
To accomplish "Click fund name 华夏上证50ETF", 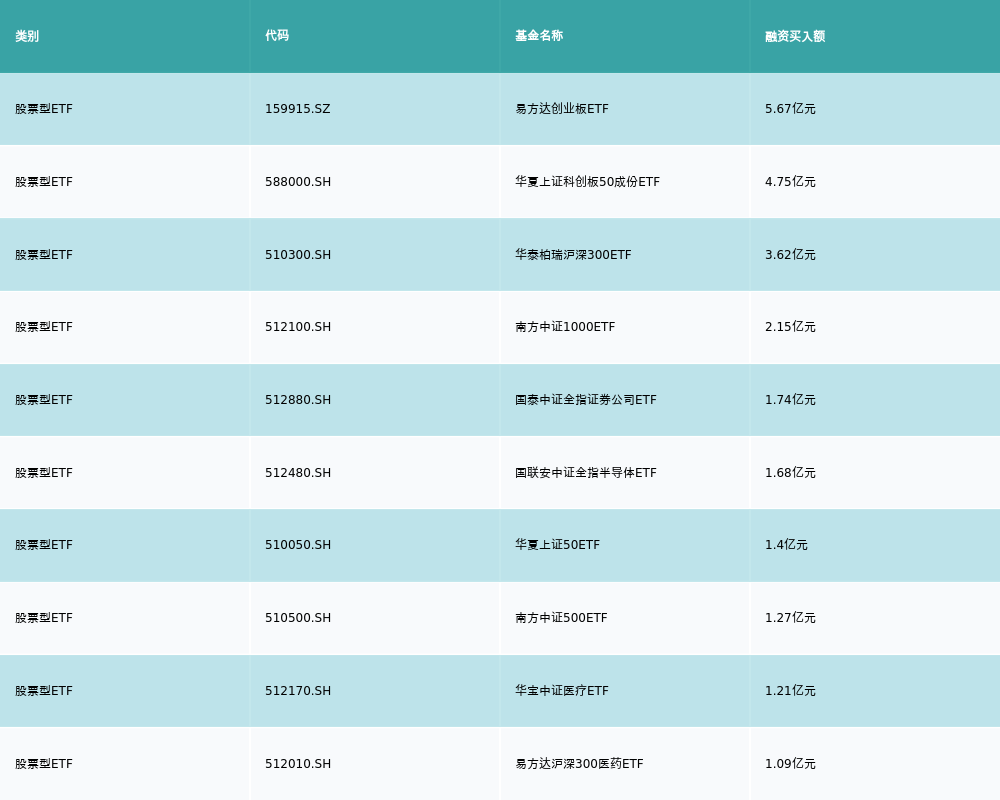I will coord(557,545).
